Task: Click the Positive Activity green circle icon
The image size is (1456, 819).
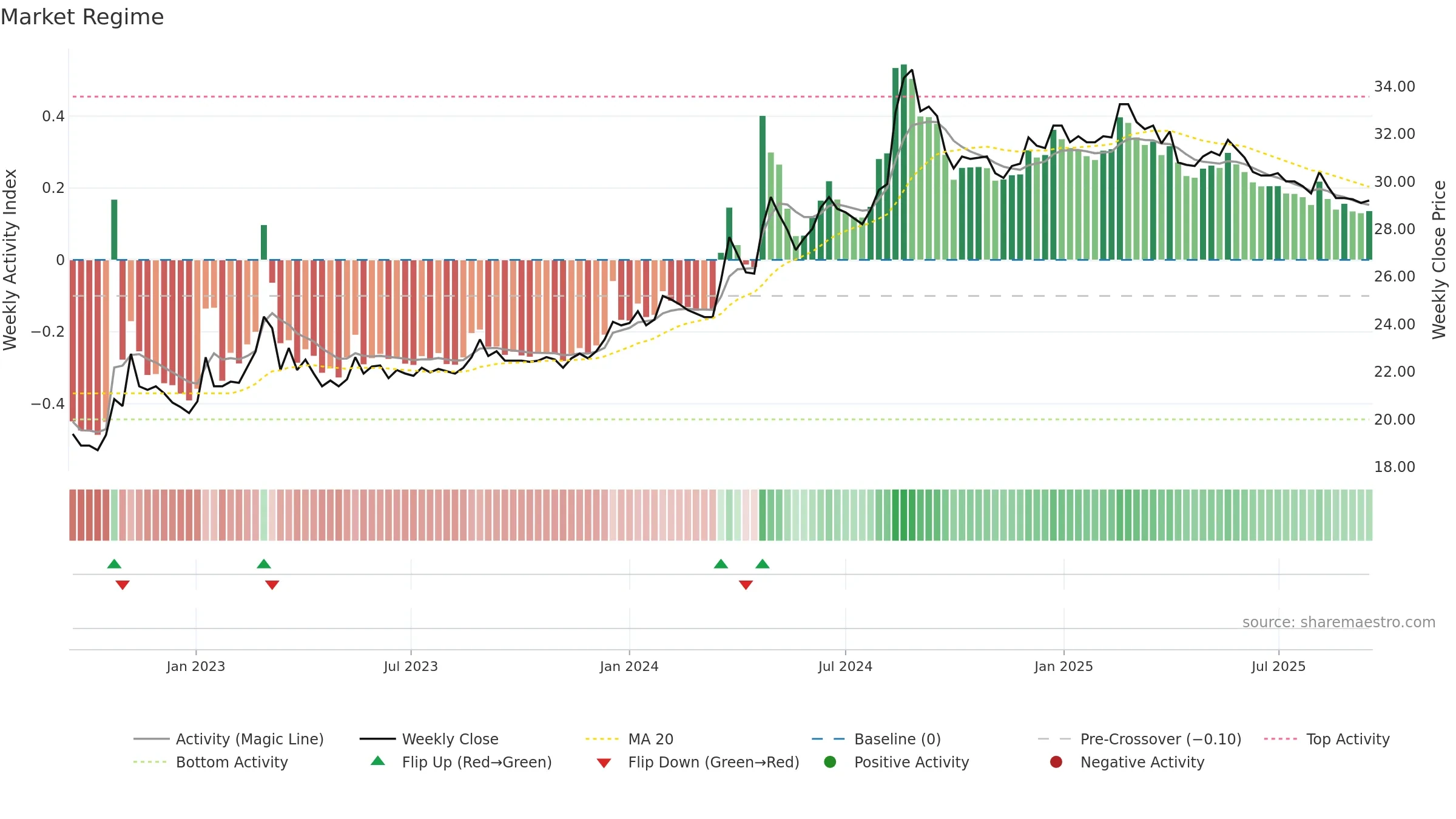Action: [x=830, y=762]
